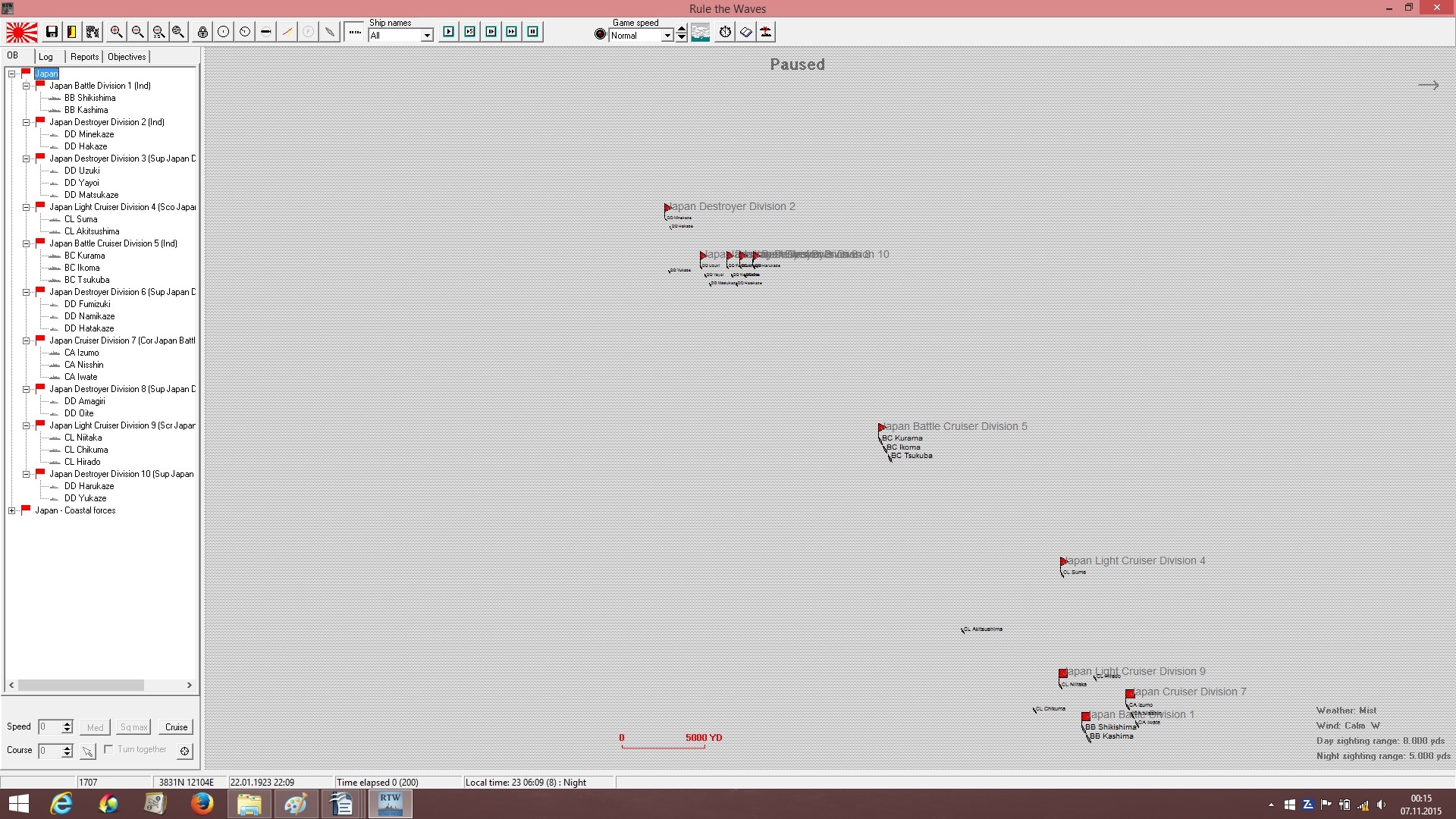Screen dimensions: 1456x819
Task: Expand Japan - Coastal forces tree node
Action: (x=12, y=510)
